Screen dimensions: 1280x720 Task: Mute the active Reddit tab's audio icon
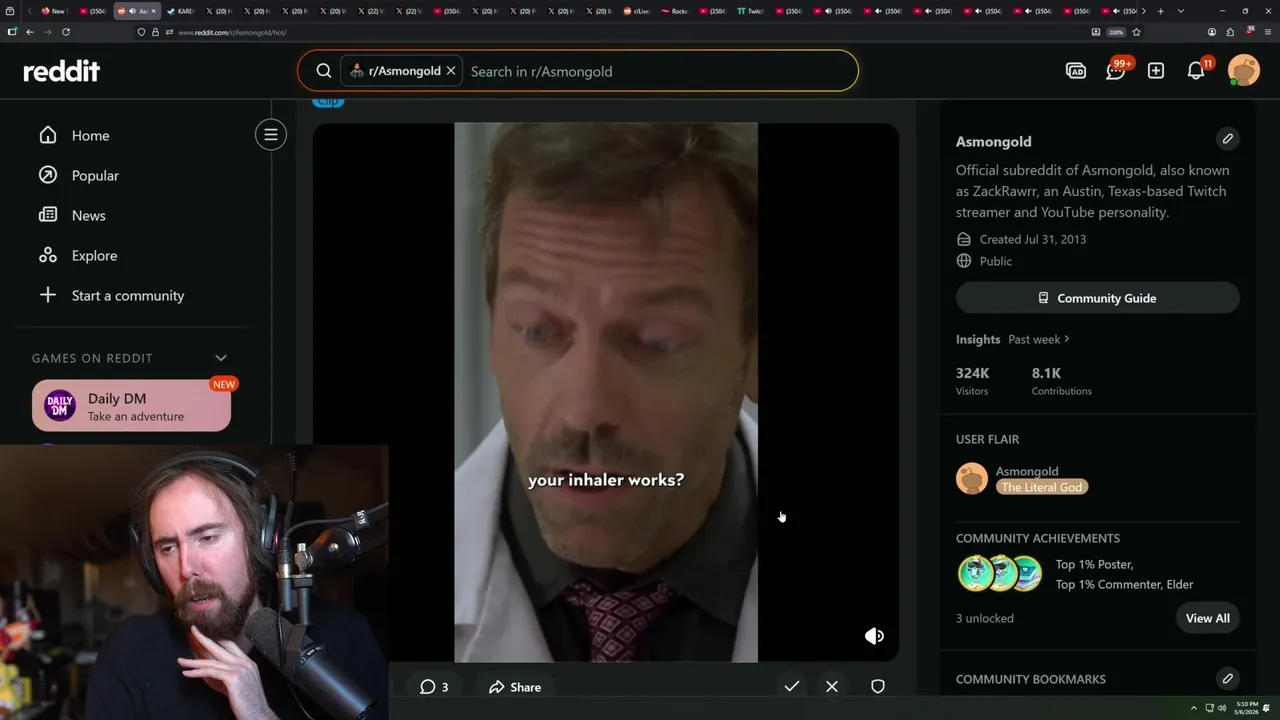[x=130, y=11]
